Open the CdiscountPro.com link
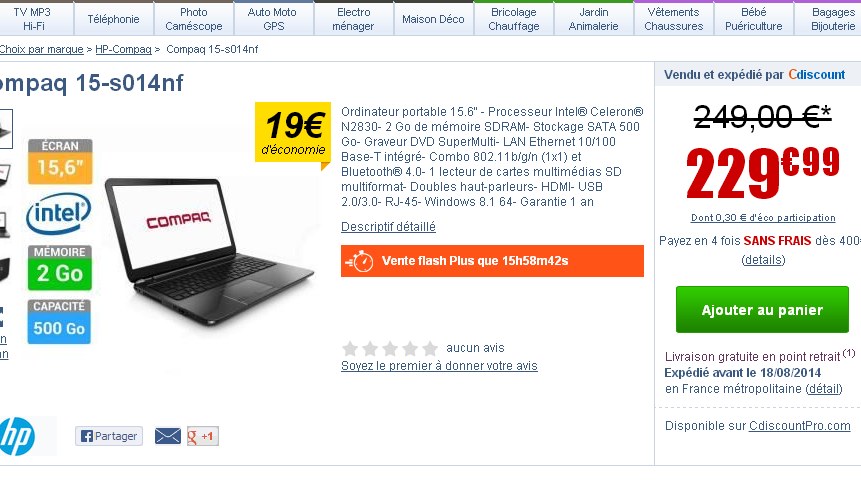The height and width of the screenshot is (489, 861). [x=800, y=426]
